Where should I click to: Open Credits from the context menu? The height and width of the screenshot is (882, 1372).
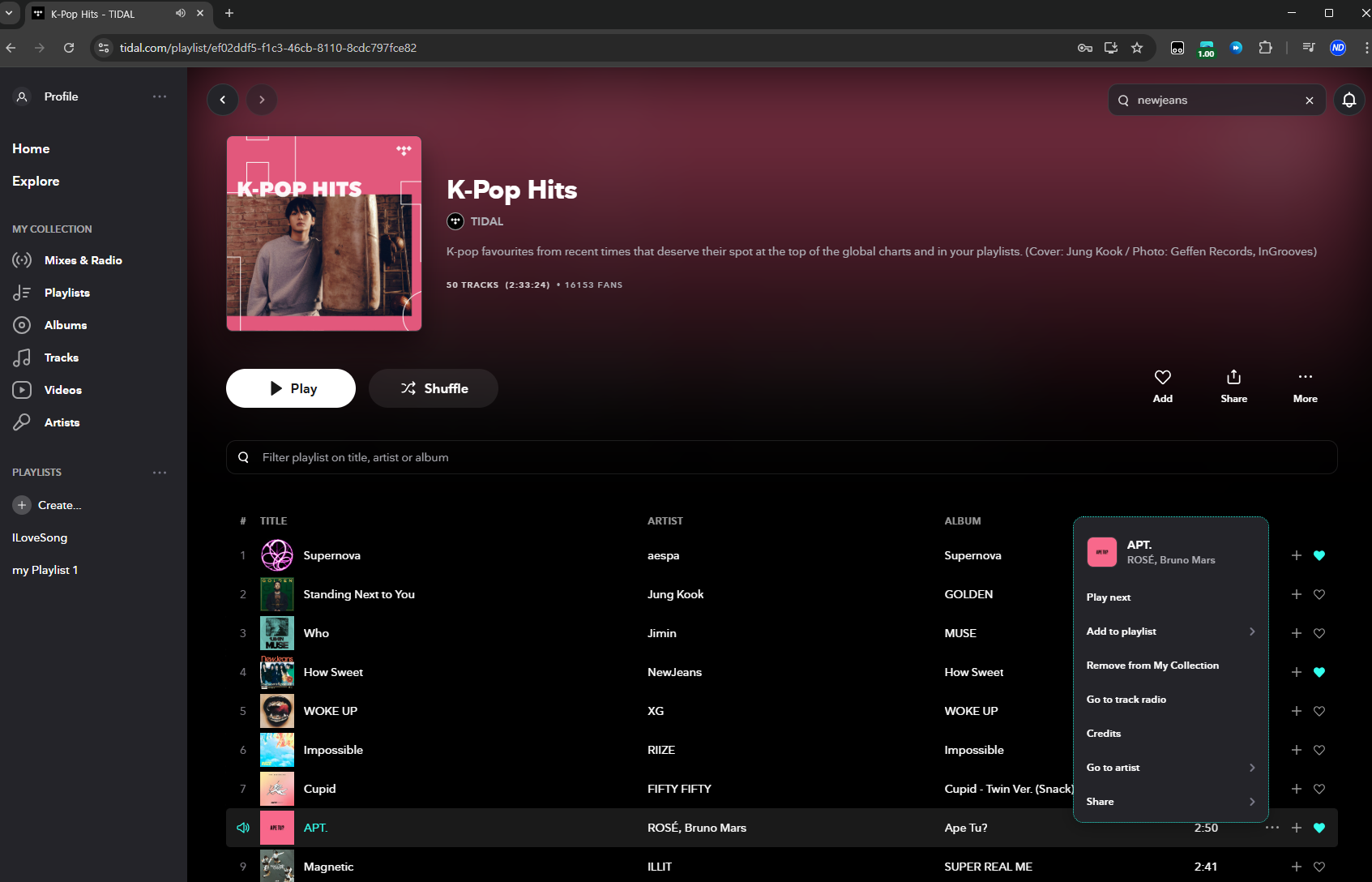pyautogui.click(x=1171, y=734)
